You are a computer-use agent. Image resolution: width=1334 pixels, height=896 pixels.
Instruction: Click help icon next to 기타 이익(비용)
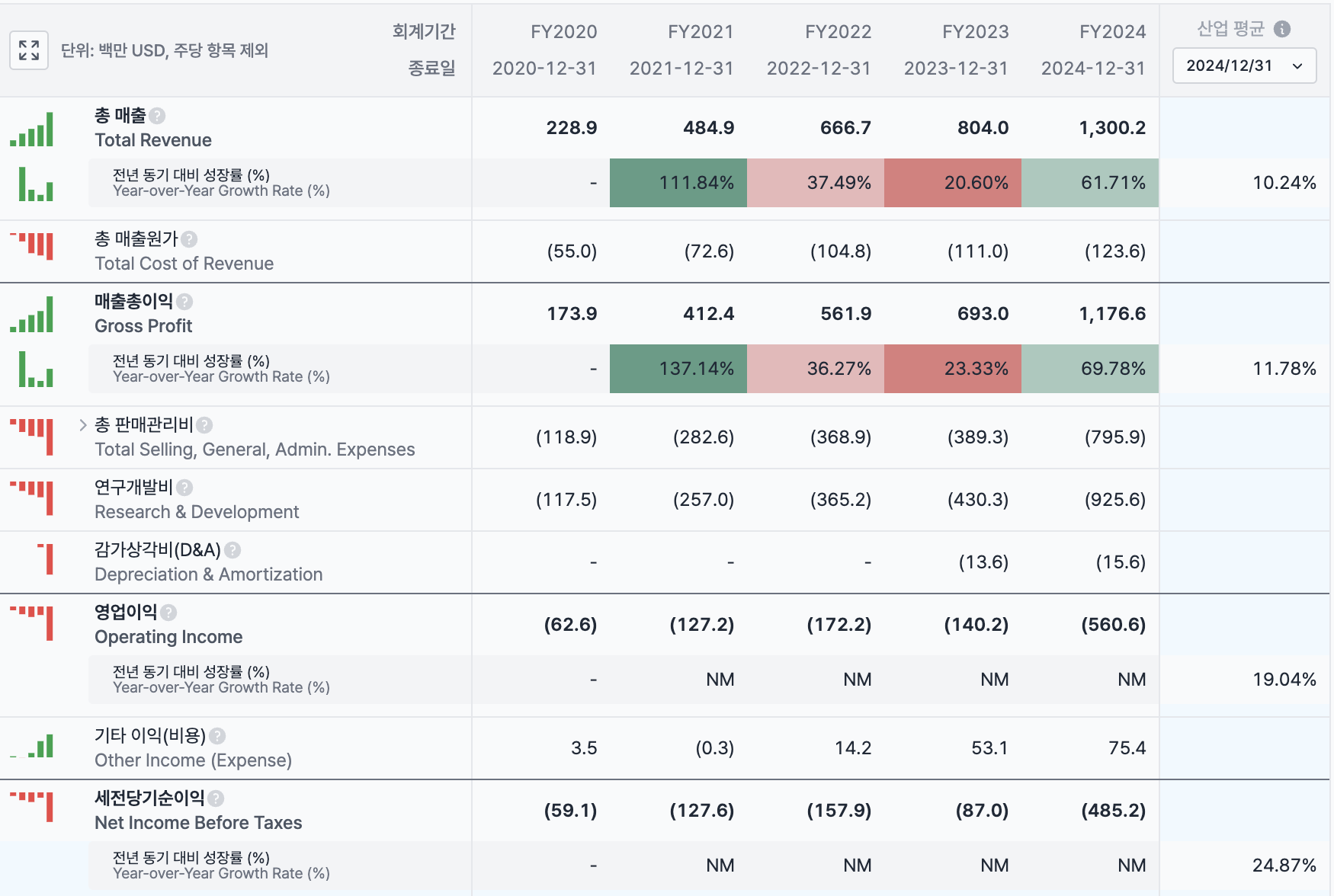[217, 736]
